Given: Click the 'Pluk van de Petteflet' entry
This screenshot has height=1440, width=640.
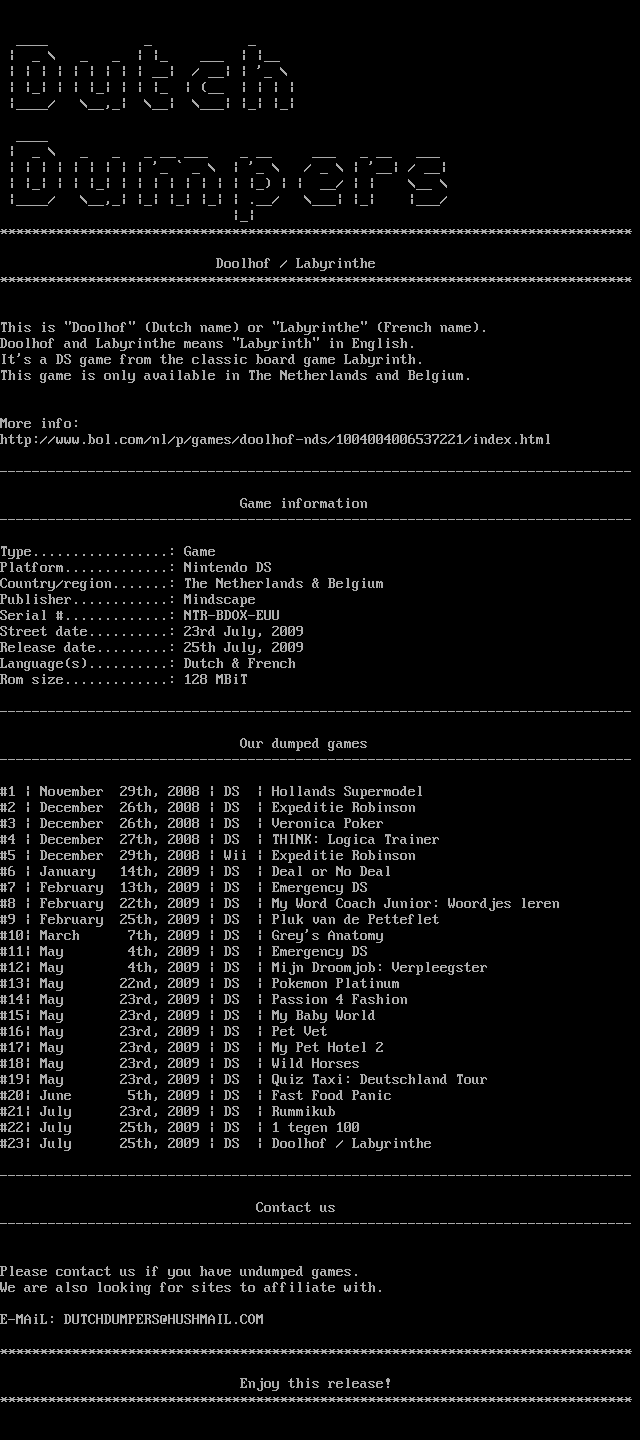Looking at the screenshot, I should coord(356,920).
